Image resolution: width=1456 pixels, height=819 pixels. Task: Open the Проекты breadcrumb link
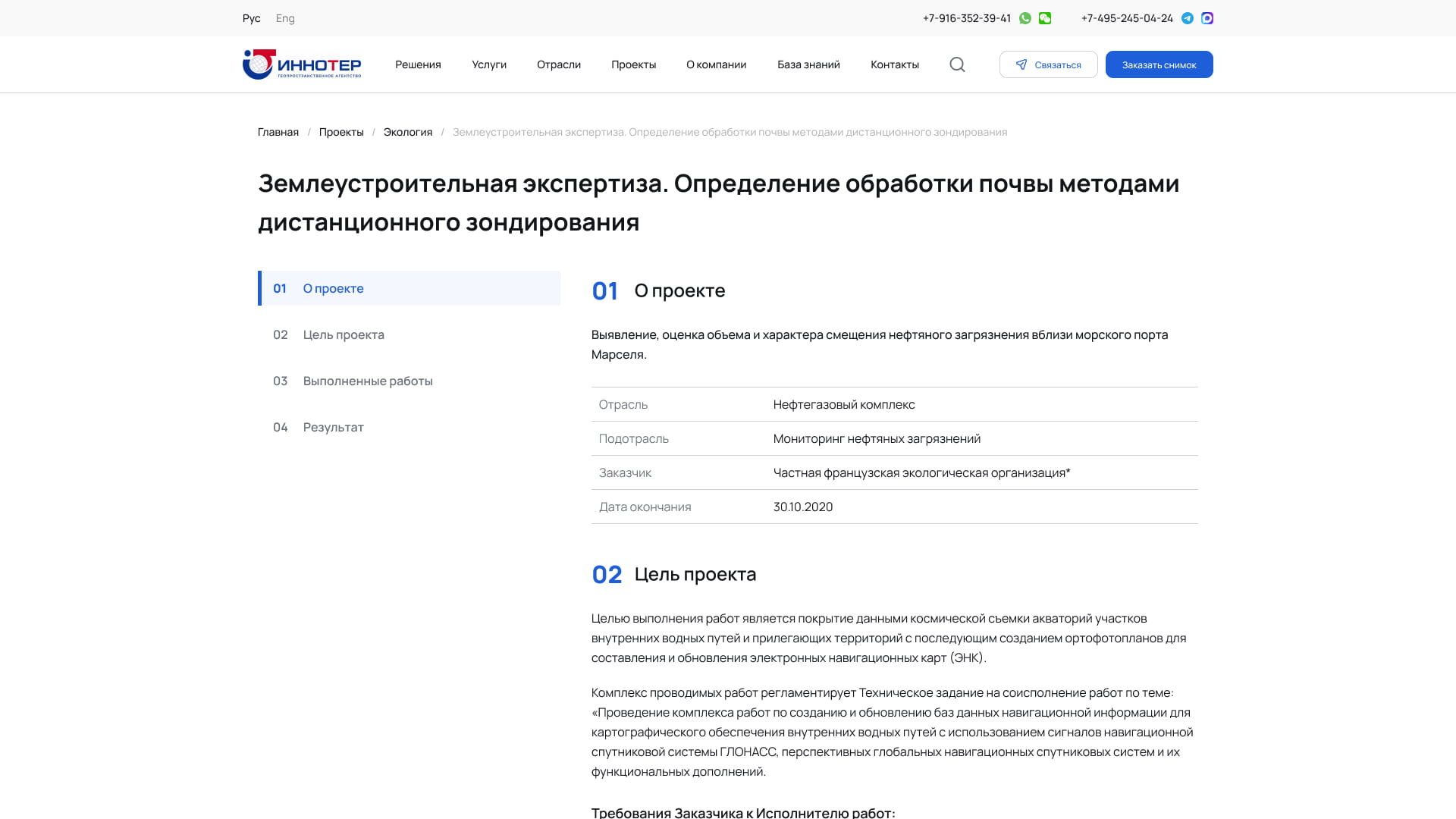[x=341, y=132]
